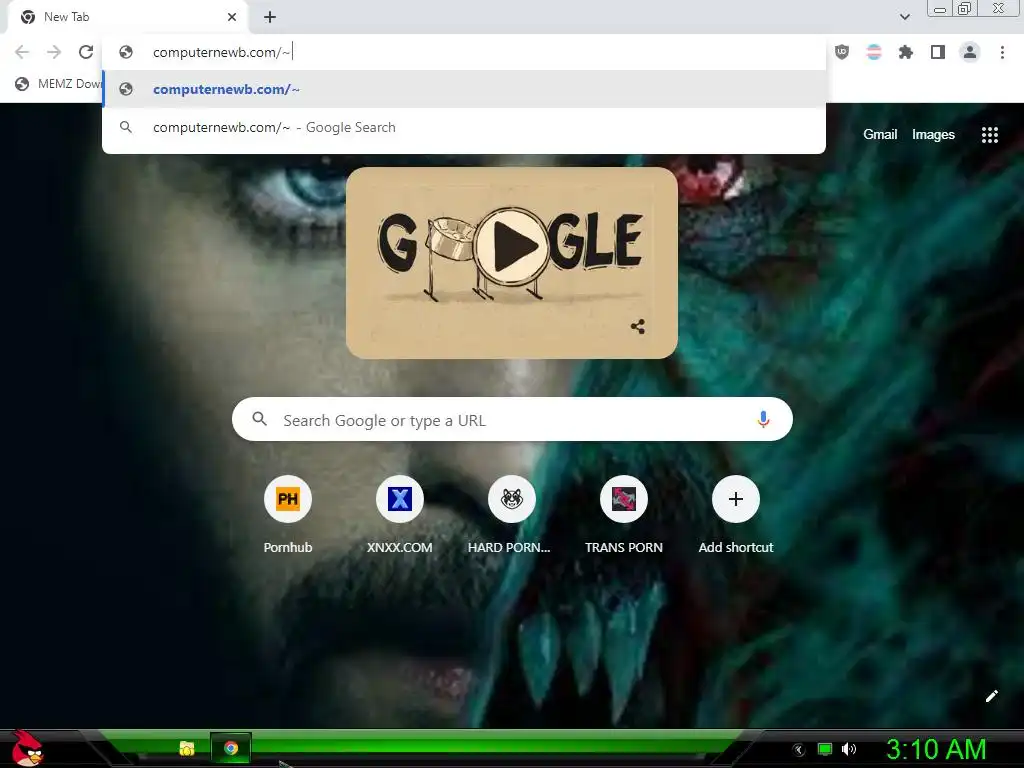The height and width of the screenshot is (768, 1024).
Task: Open the red bird start menu
Action: pyautogui.click(x=26, y=748)
